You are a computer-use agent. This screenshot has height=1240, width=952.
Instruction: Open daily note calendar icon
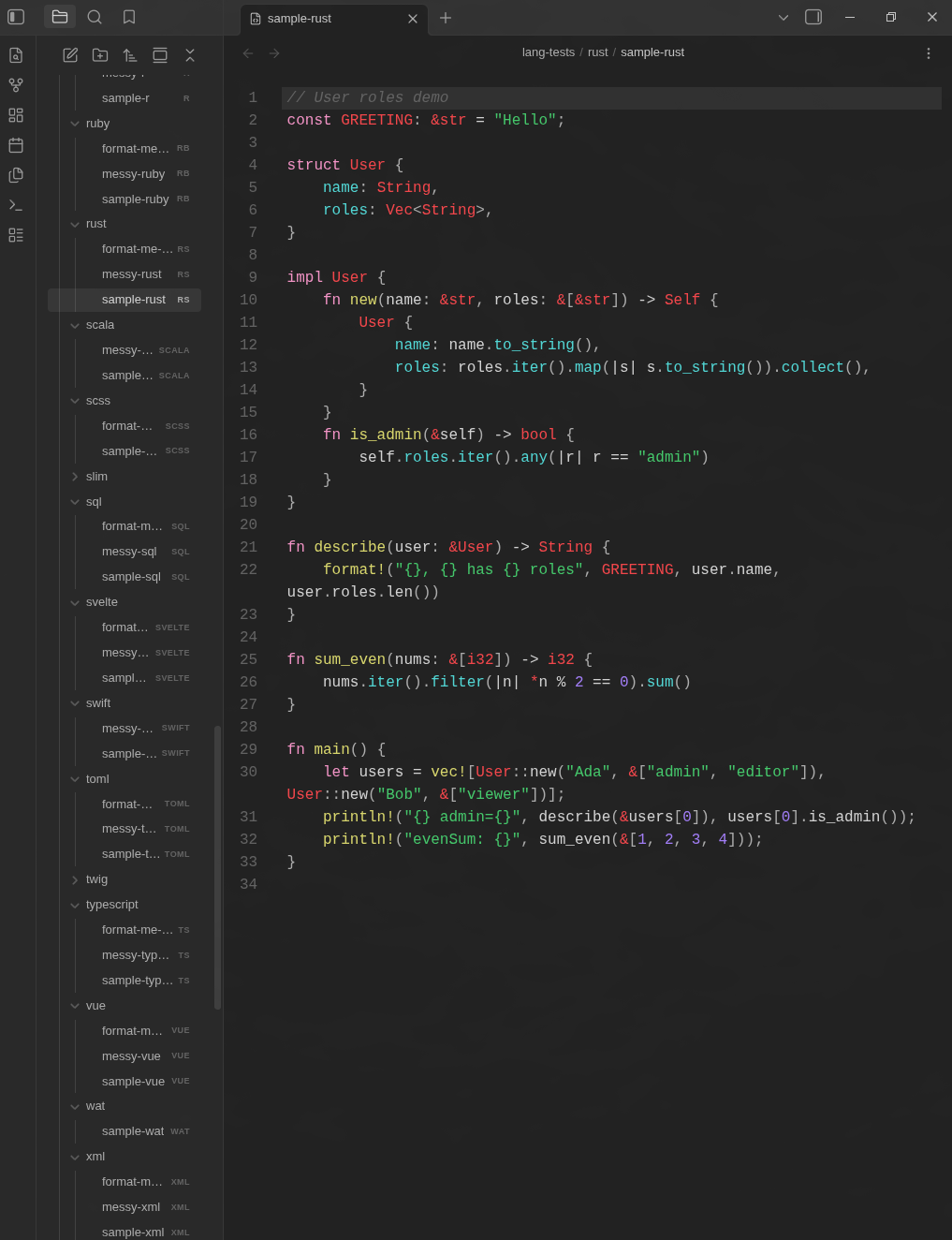[x=16, y=145]
